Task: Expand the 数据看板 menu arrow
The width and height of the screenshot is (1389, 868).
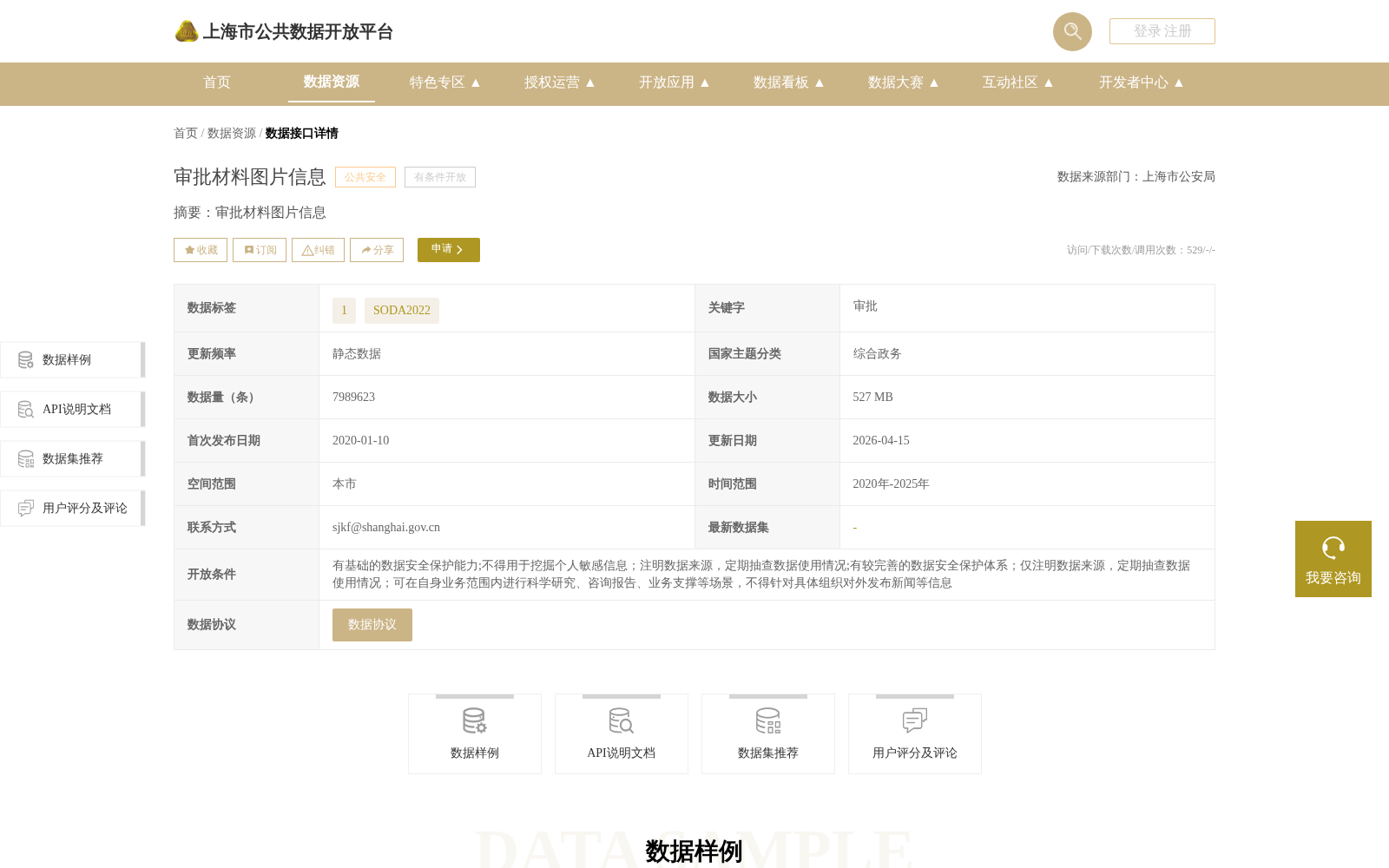Action: point(820,82)
